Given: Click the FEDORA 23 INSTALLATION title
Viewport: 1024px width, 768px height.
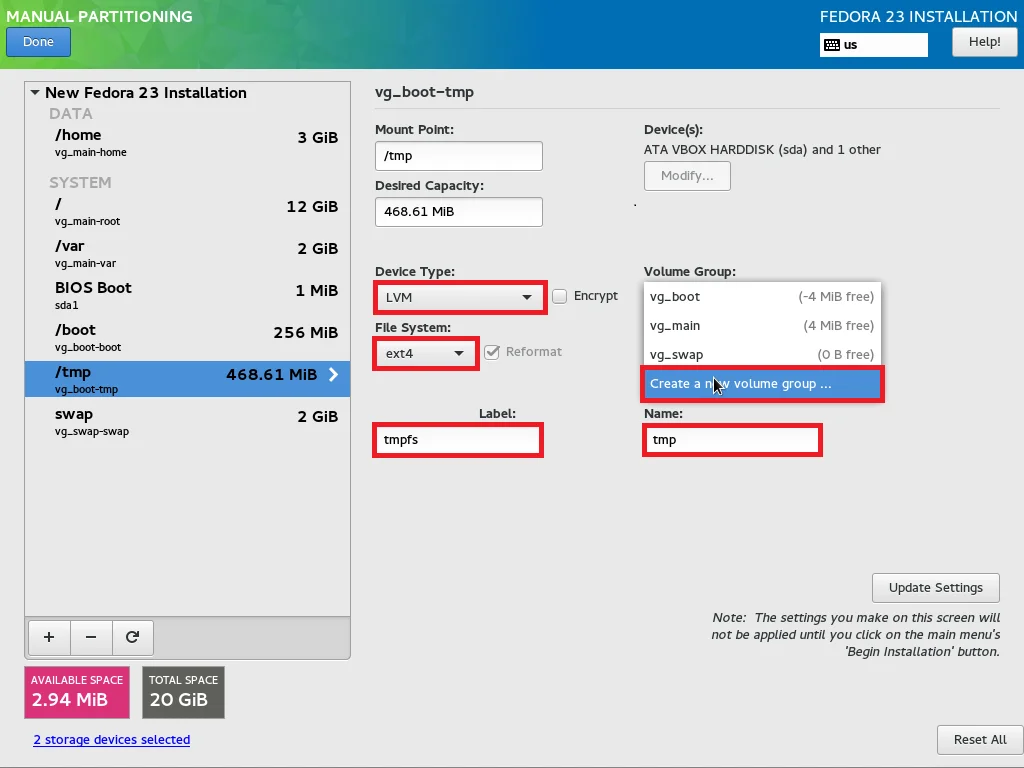Looking at the screenshot, I should click(x=918, y=16).
